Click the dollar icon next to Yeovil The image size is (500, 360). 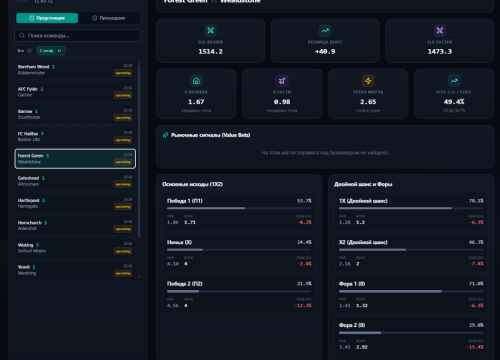[x=34, y=267]
